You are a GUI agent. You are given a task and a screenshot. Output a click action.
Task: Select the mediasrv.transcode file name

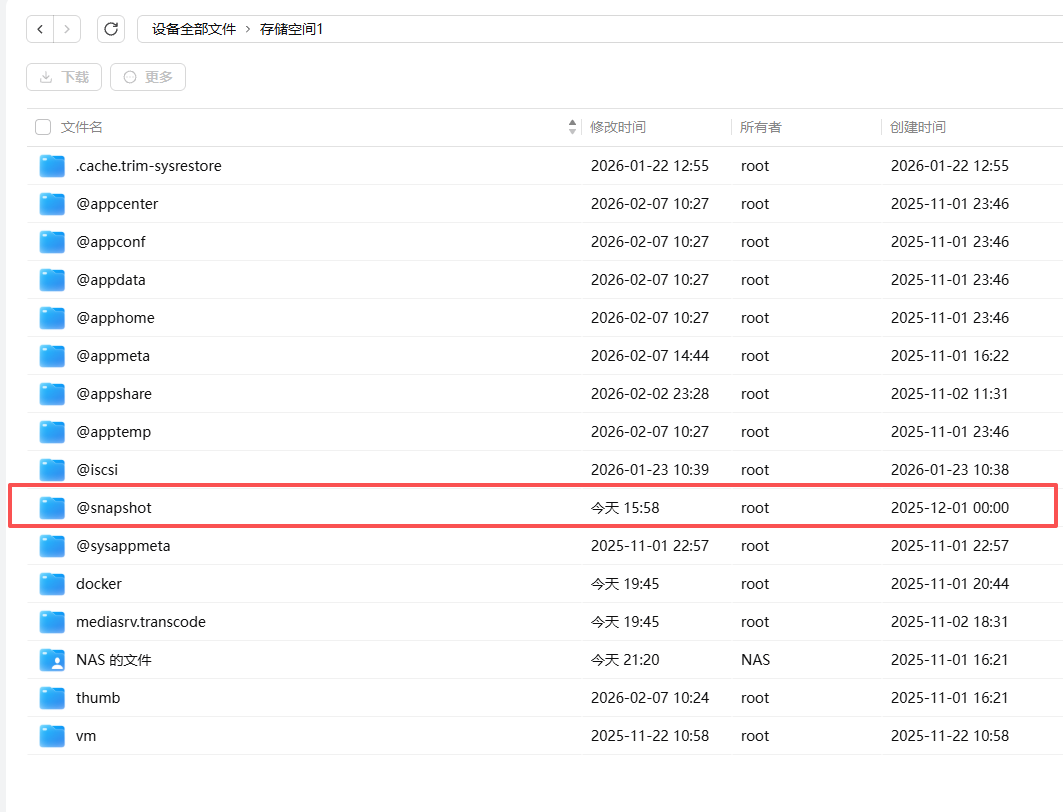pos(141,622)
